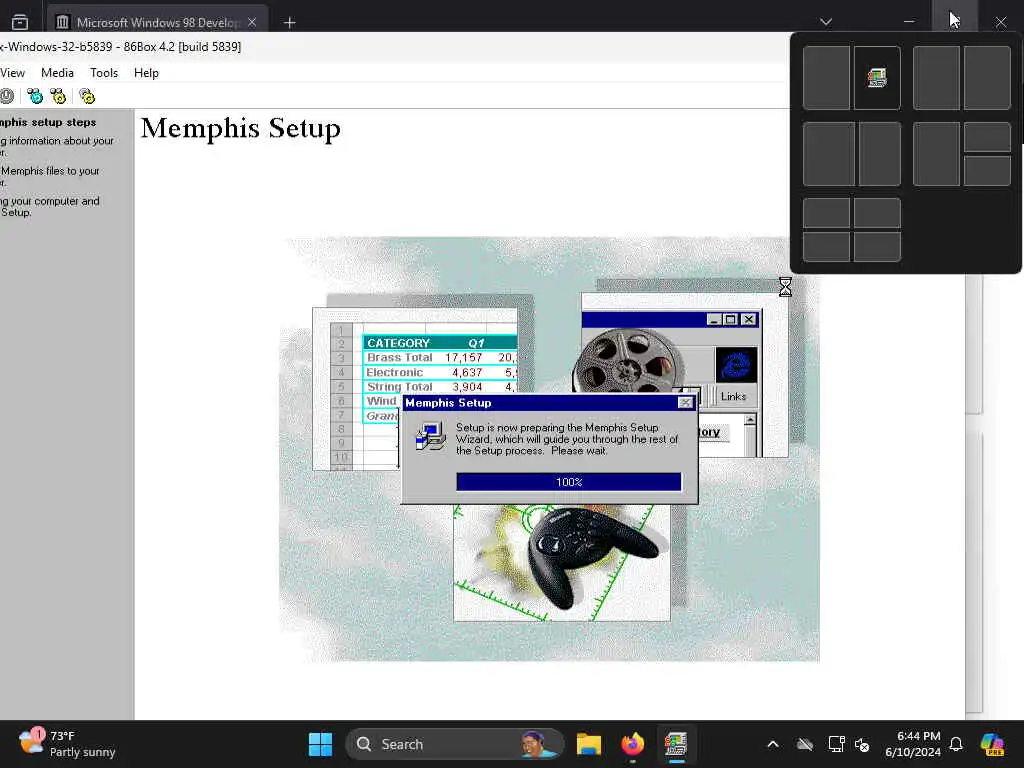Screen dimensions: 1024x768
Task: Open the weather widget showing 73°F
Action: click(67, 744)
